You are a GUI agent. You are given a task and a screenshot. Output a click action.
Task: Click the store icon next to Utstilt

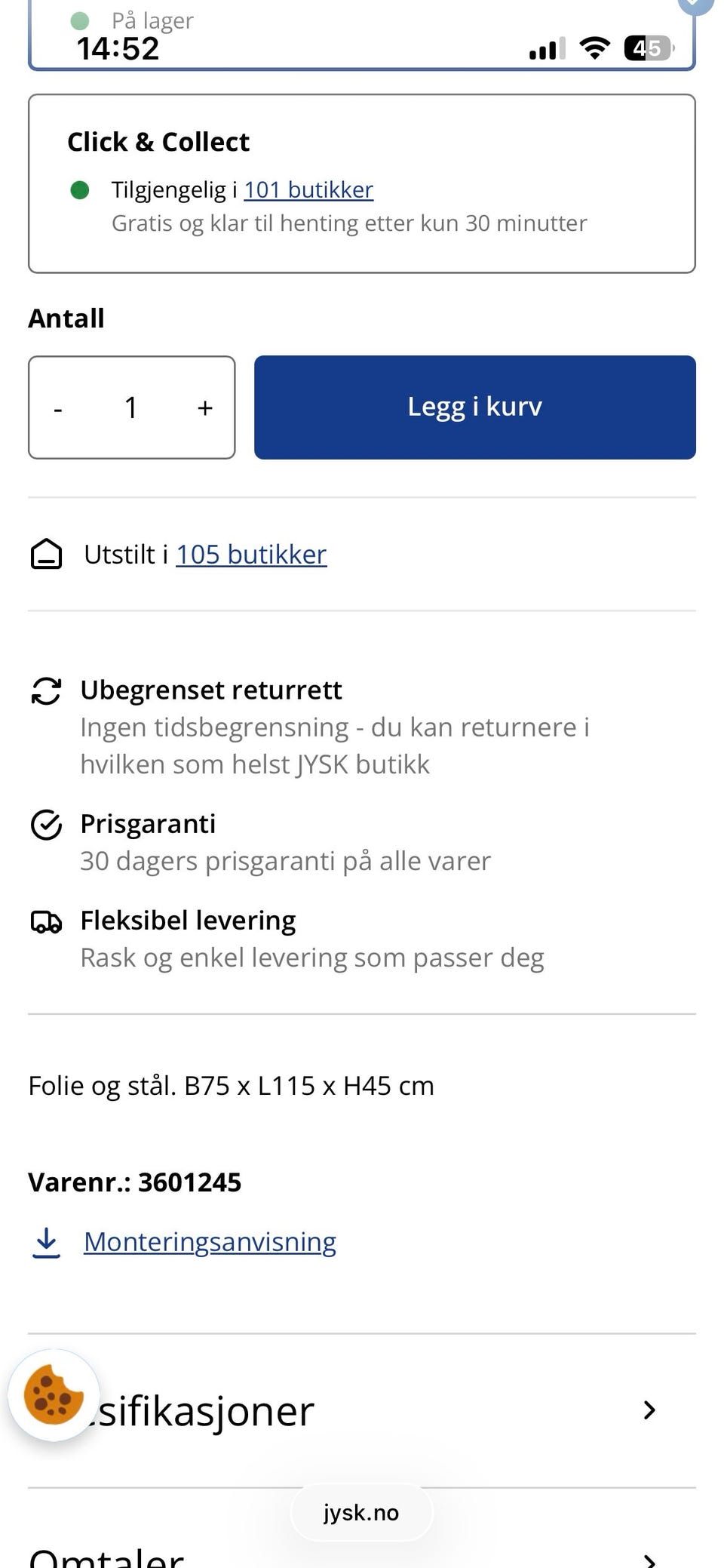(46, 554)
